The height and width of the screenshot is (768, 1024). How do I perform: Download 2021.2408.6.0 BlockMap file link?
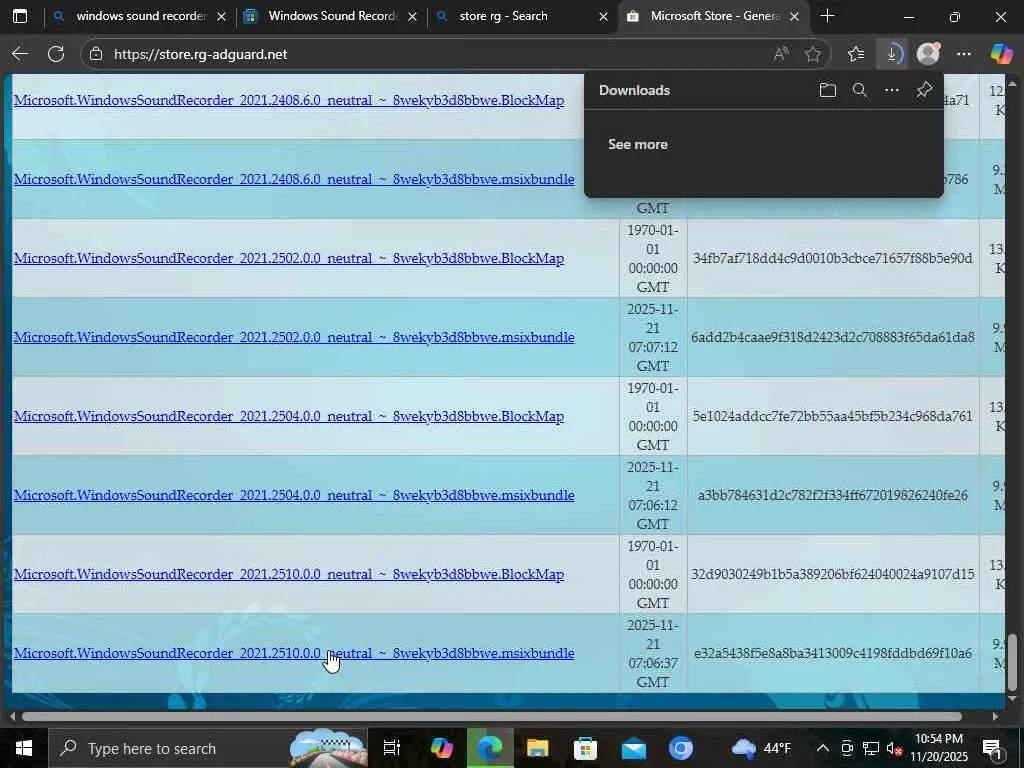tap(289, 101)
